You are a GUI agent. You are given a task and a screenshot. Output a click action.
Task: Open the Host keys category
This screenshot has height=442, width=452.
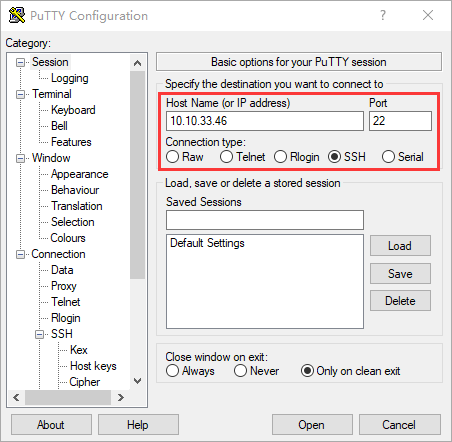click(93, 366)
